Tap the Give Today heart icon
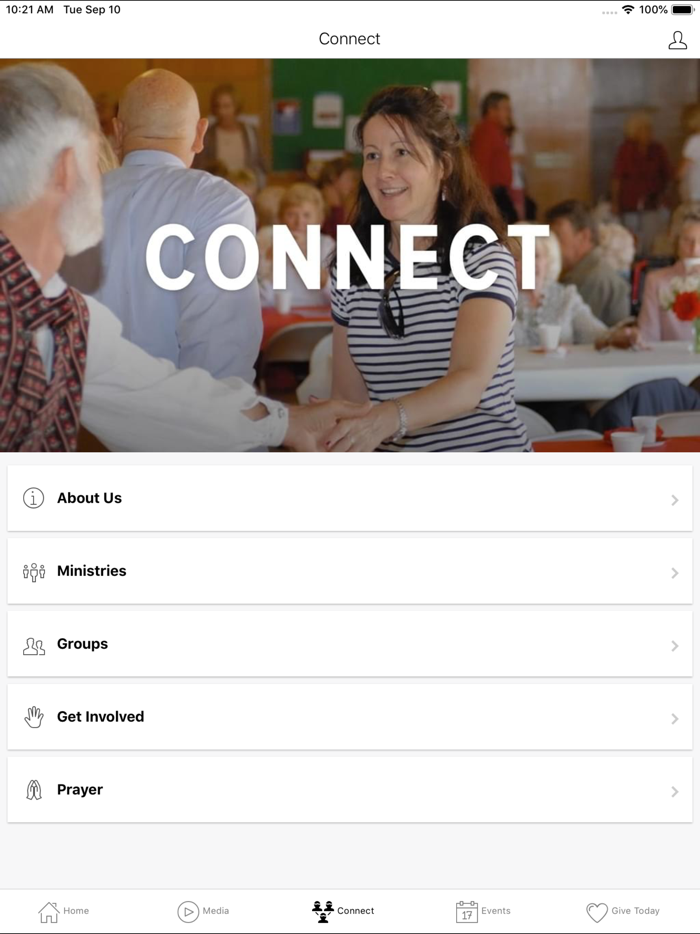The height and width of the screenshot is (934, 700). [597, 912]
